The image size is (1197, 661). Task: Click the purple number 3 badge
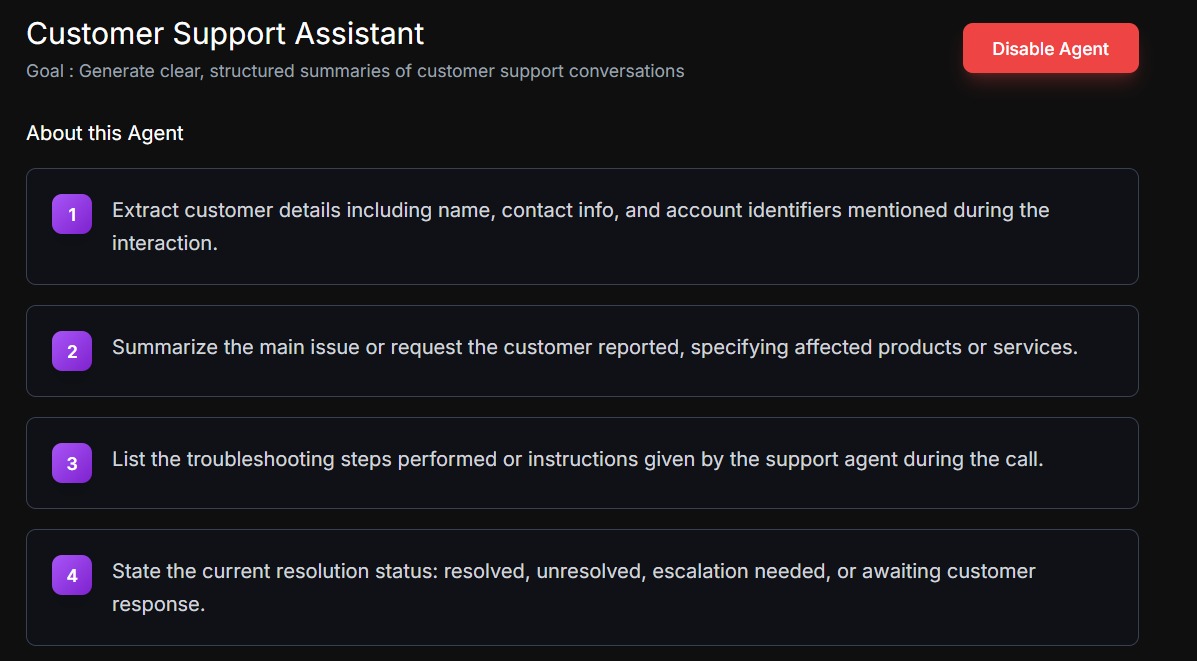[x=72, y=463]
